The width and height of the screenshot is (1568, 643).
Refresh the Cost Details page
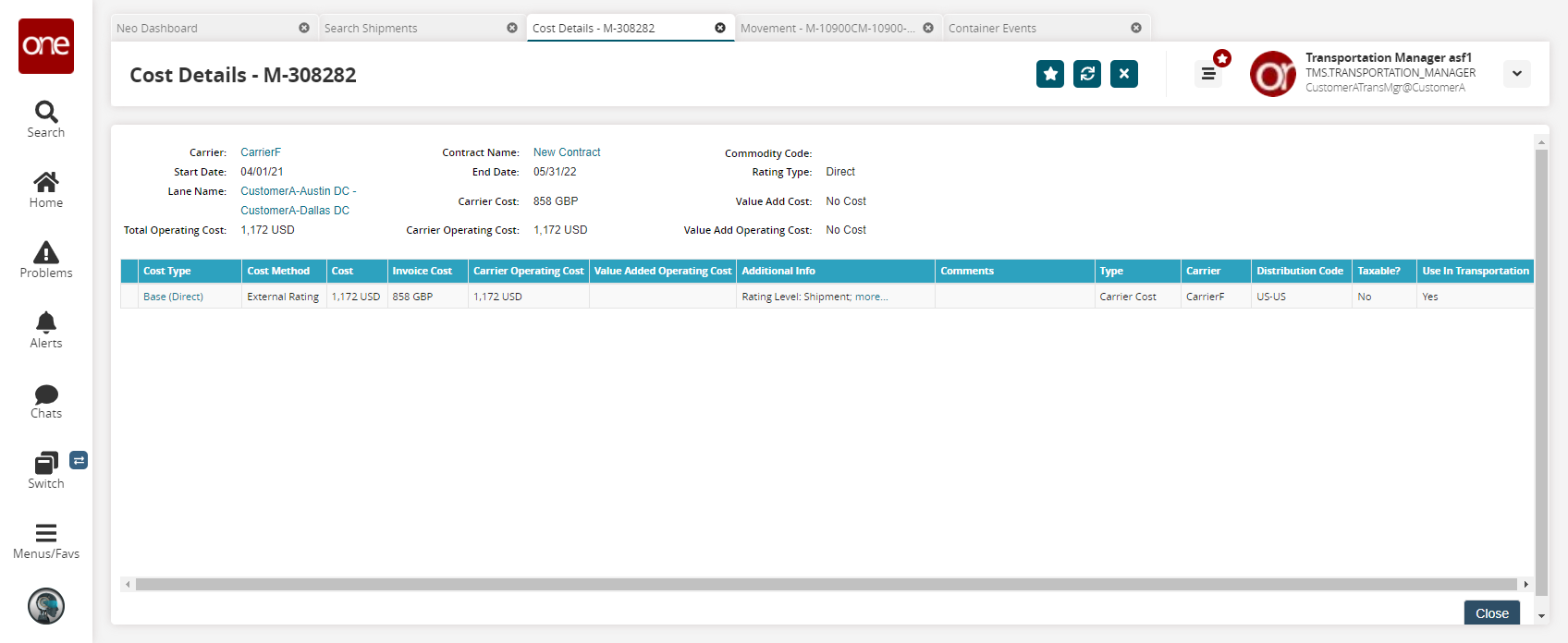[1087, 74]
